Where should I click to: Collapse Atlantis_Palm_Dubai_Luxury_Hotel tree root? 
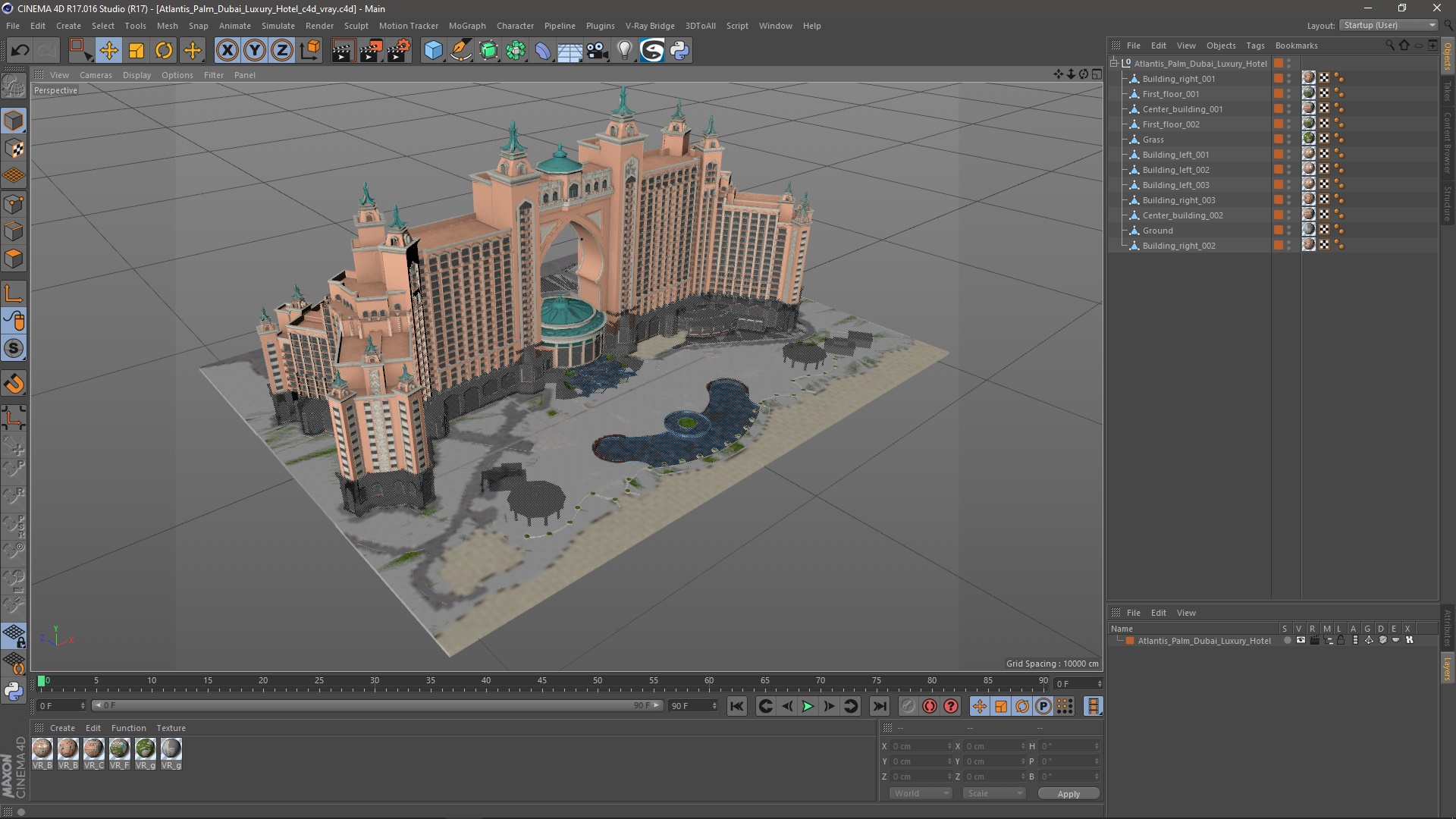coord(1114,64)
